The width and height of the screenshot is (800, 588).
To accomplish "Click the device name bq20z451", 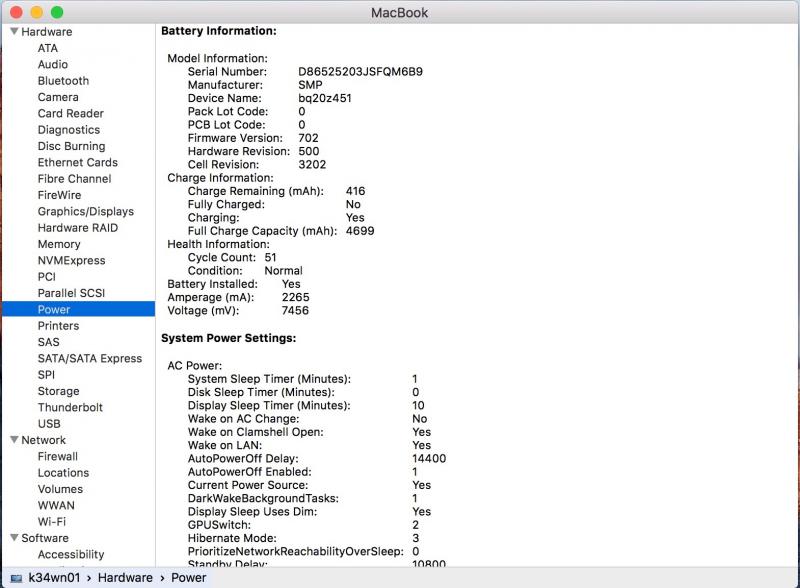I will 324,98.
